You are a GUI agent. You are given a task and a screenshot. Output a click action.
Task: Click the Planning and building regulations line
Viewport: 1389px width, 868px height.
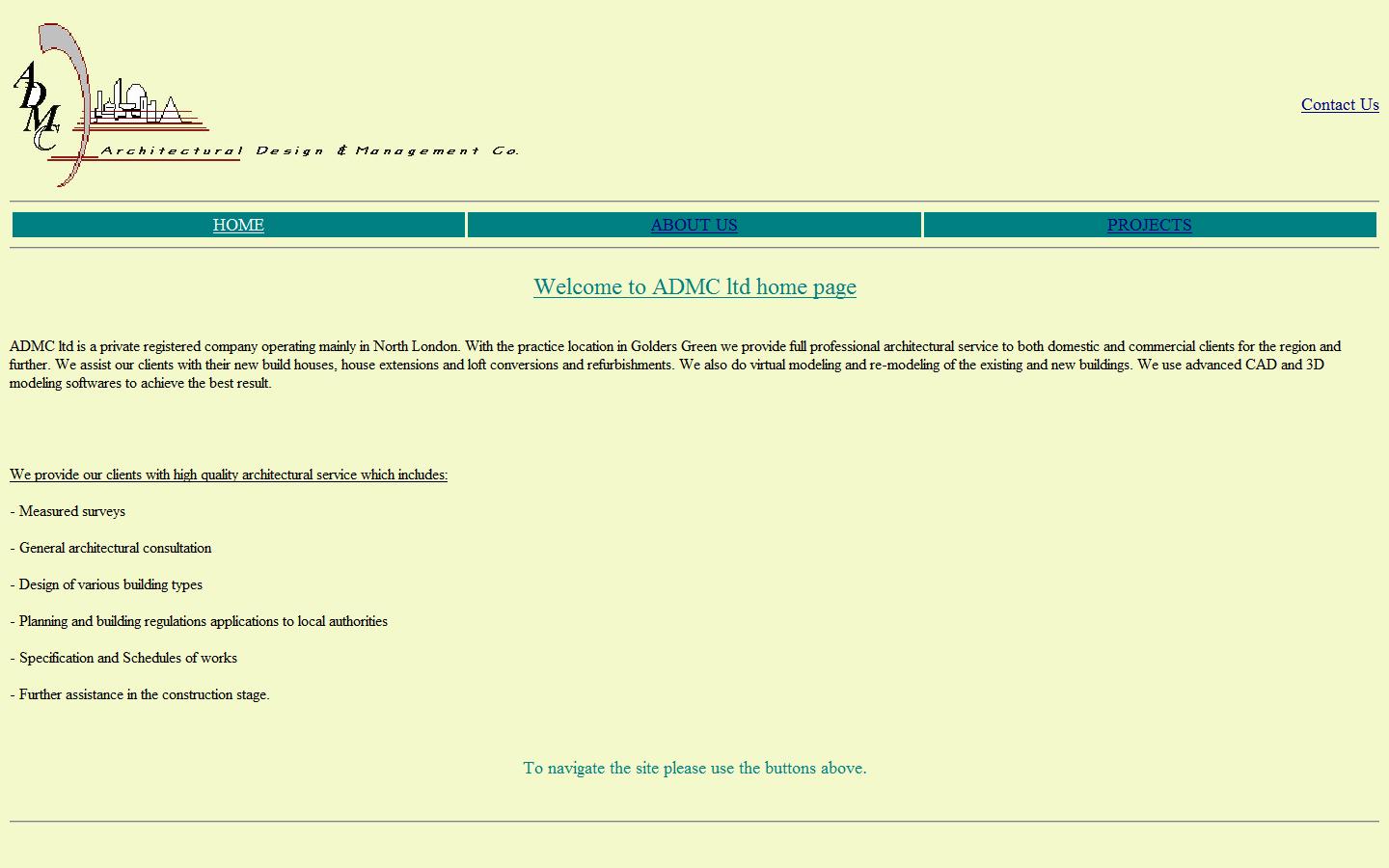point(199,621)
